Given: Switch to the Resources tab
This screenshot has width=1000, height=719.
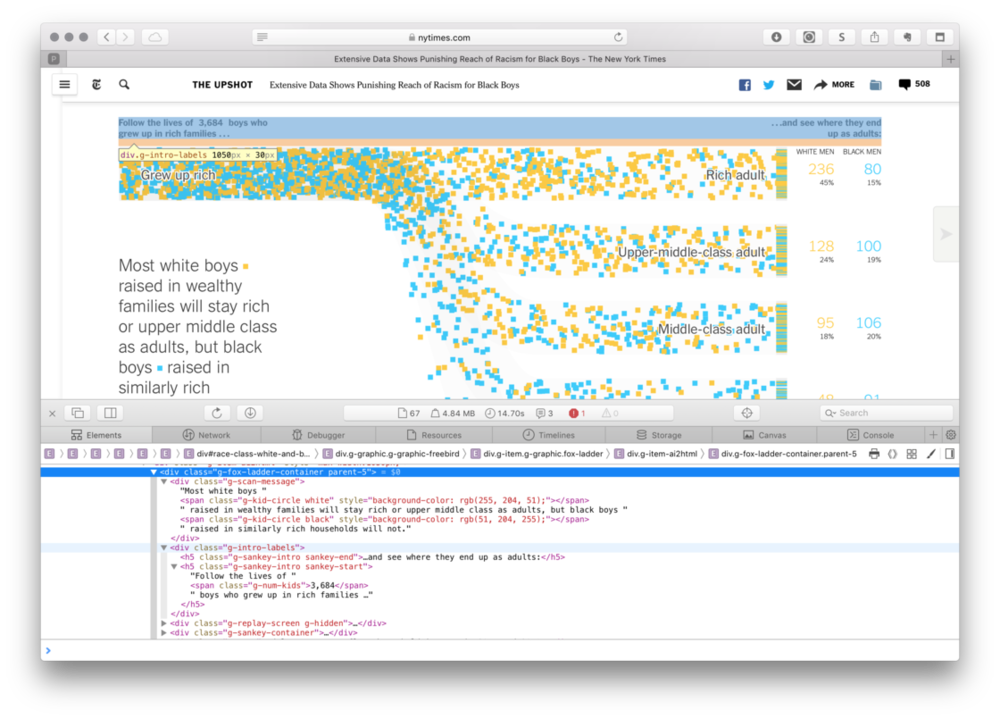Looking at the screenshot, I should [434, 435].
